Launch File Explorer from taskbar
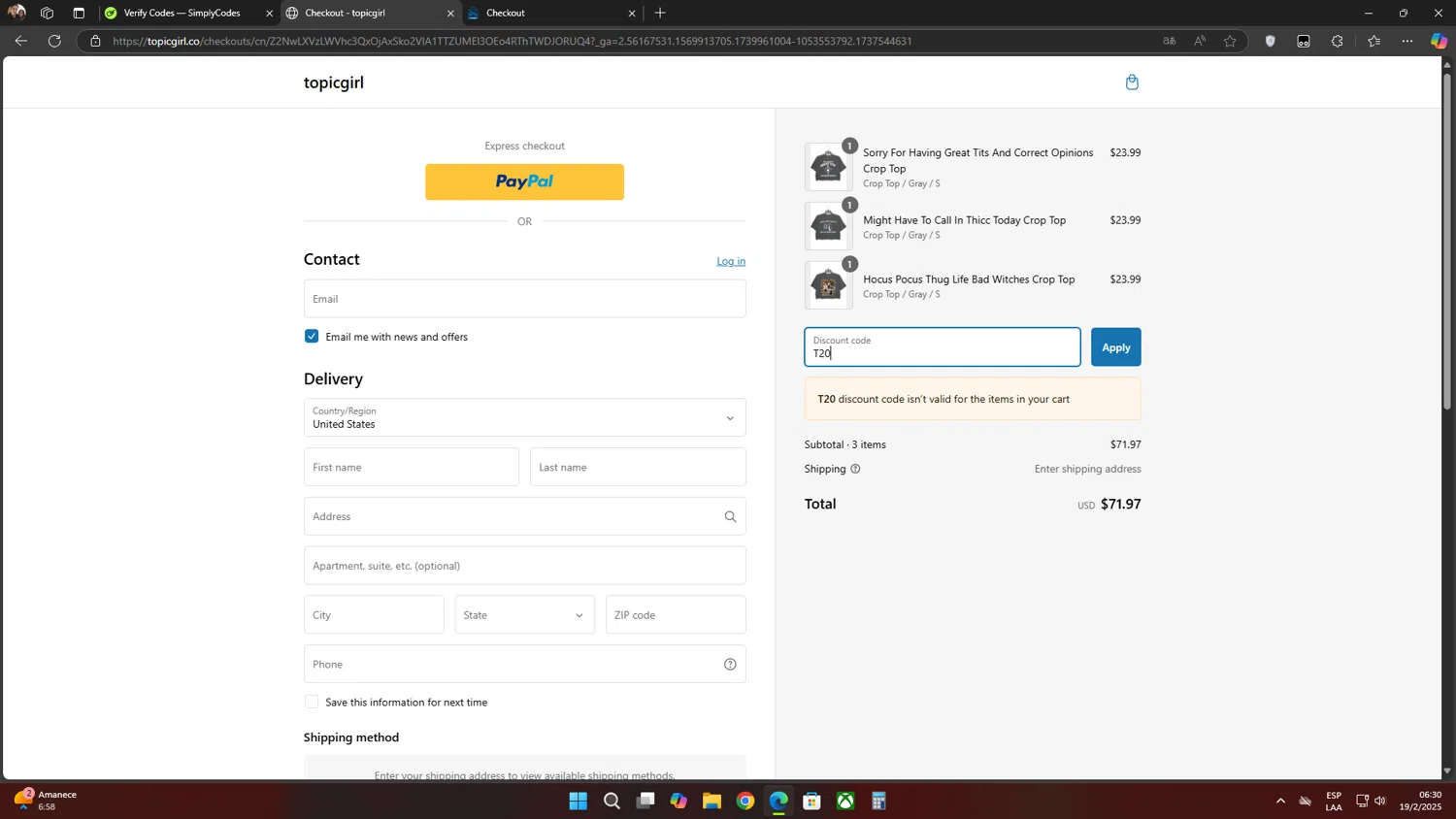This screenshot has width=1456, height=819. 711,802
